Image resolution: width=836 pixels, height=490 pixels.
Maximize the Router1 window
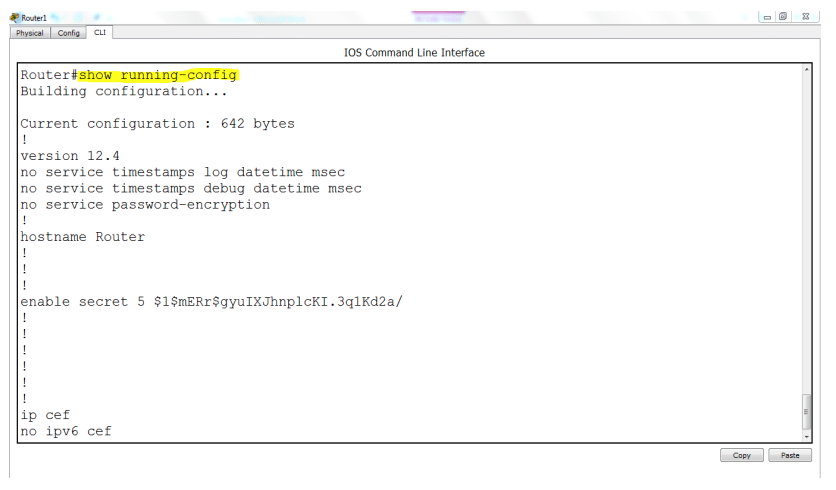click(x=783, y=17)
